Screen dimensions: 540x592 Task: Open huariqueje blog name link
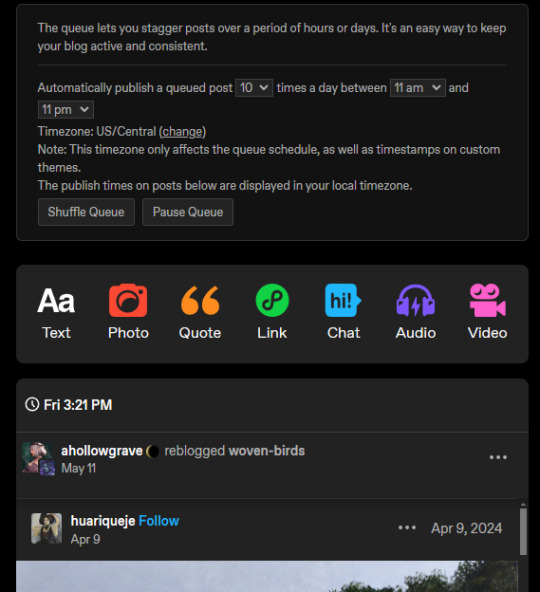click(103, 521)
